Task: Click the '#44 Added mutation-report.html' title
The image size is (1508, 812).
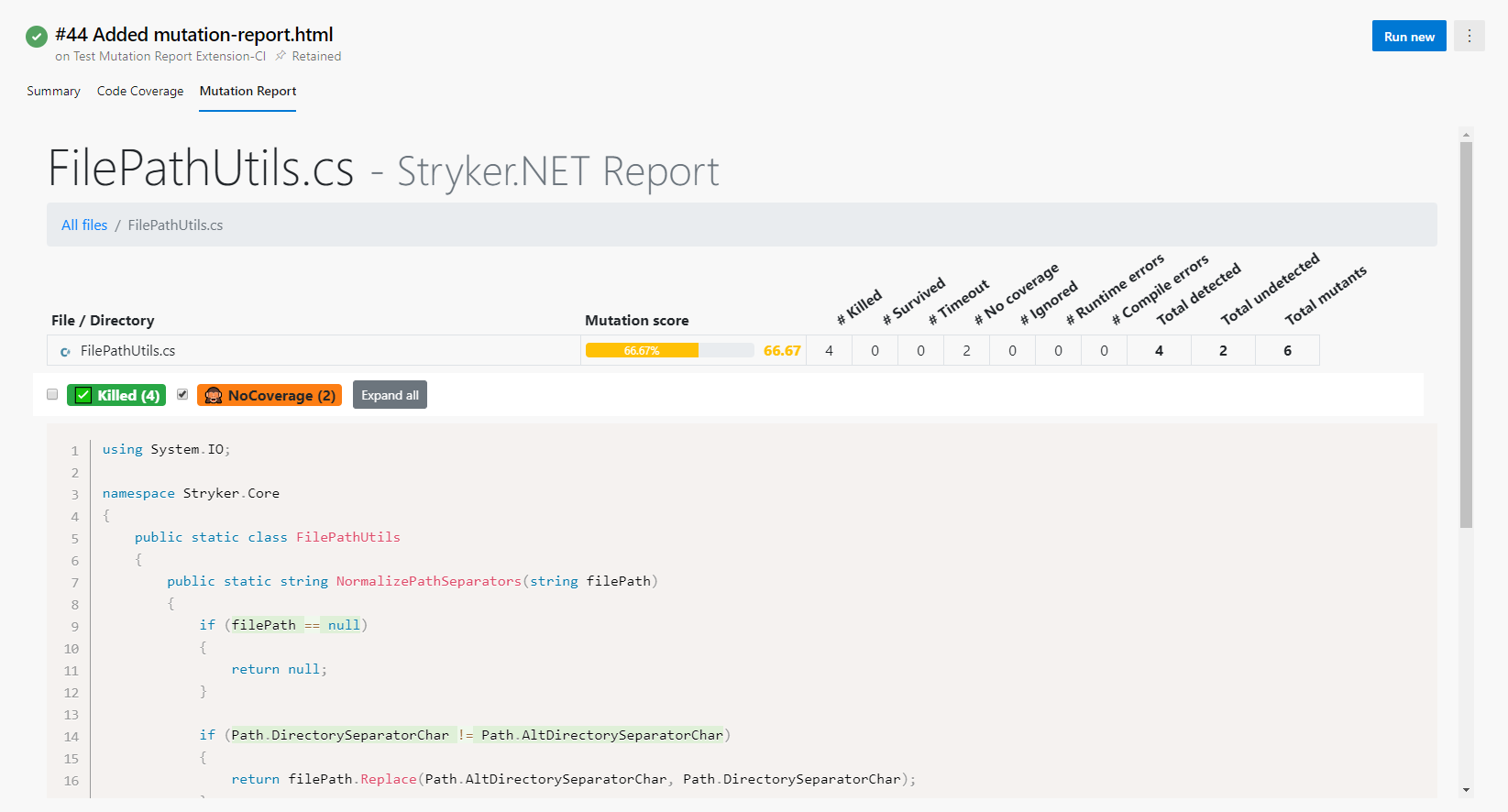Action: coord(193,35)
